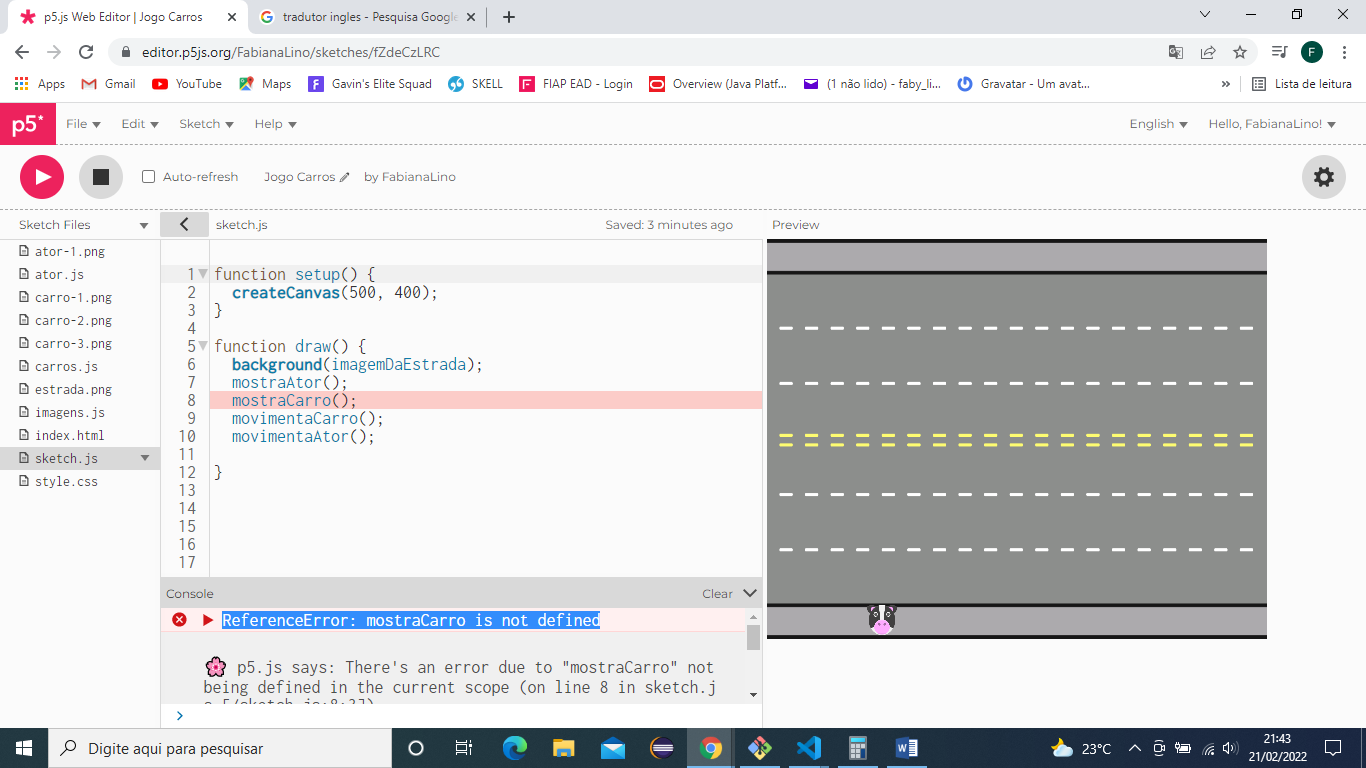The height and width of the screenshot is (768, 1366).
Task: Open the translate page icon
Action: [1176, 52]
